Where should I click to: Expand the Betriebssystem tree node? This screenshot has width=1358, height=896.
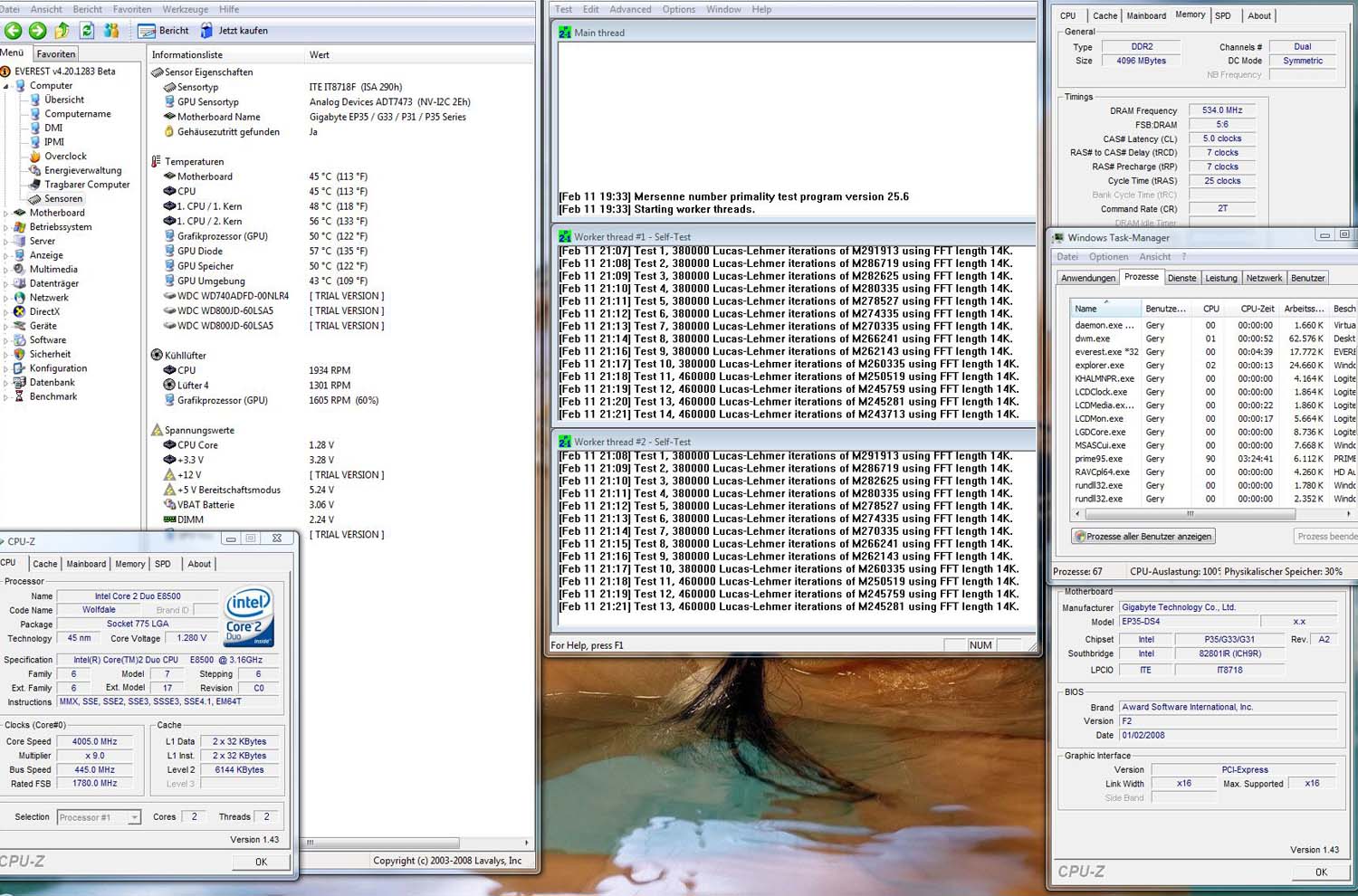[6, 227]
